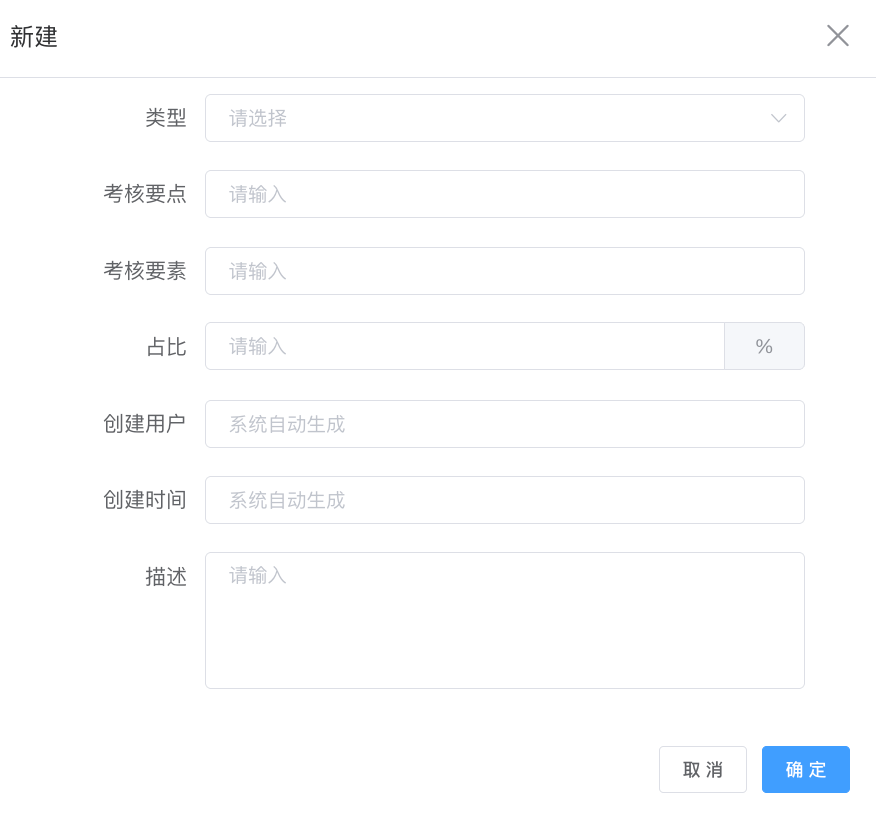Click the 类型 field label
Viewport: 876px width, 822px height.
(x=166, y=118)
